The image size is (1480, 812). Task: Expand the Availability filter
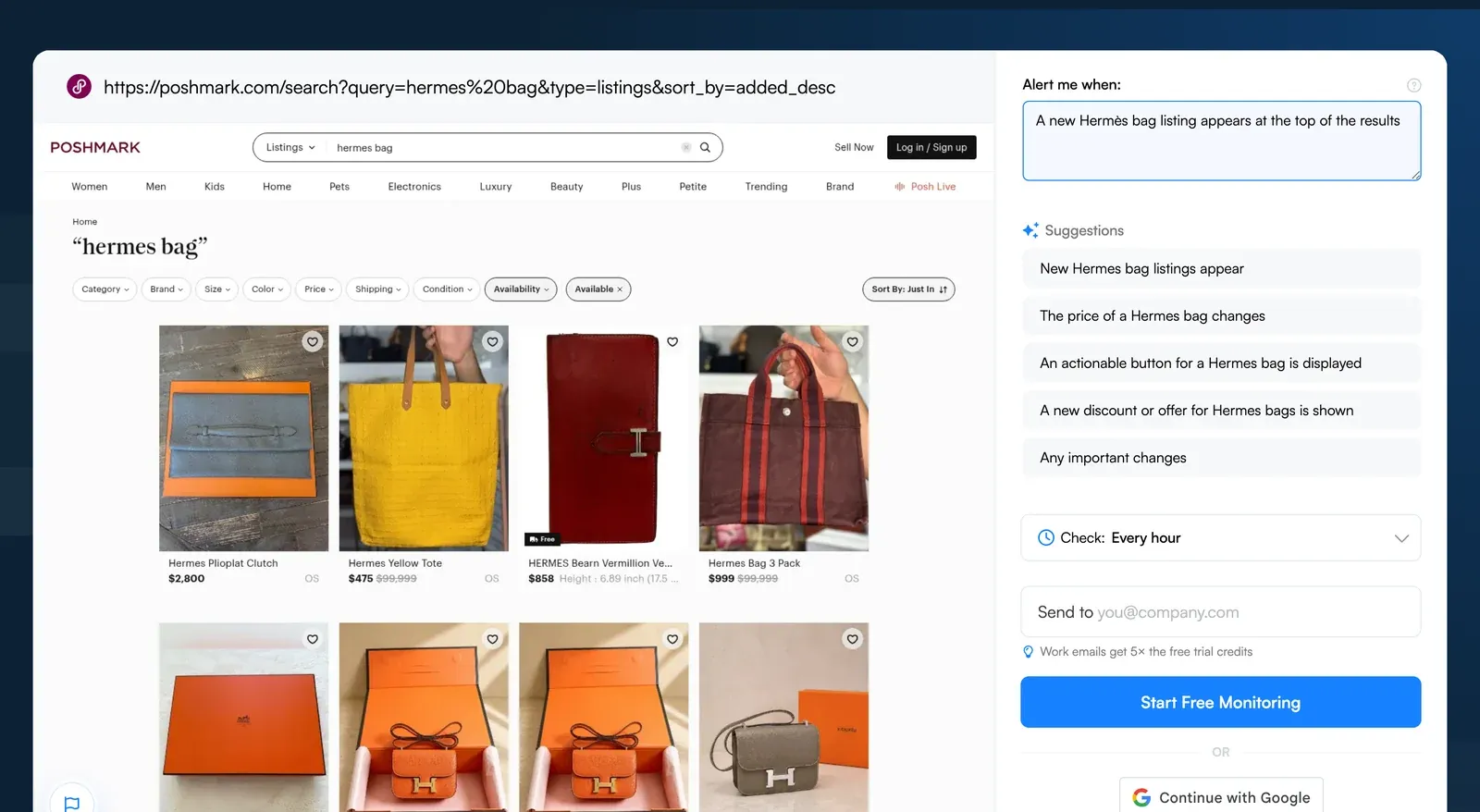[521, 289]
